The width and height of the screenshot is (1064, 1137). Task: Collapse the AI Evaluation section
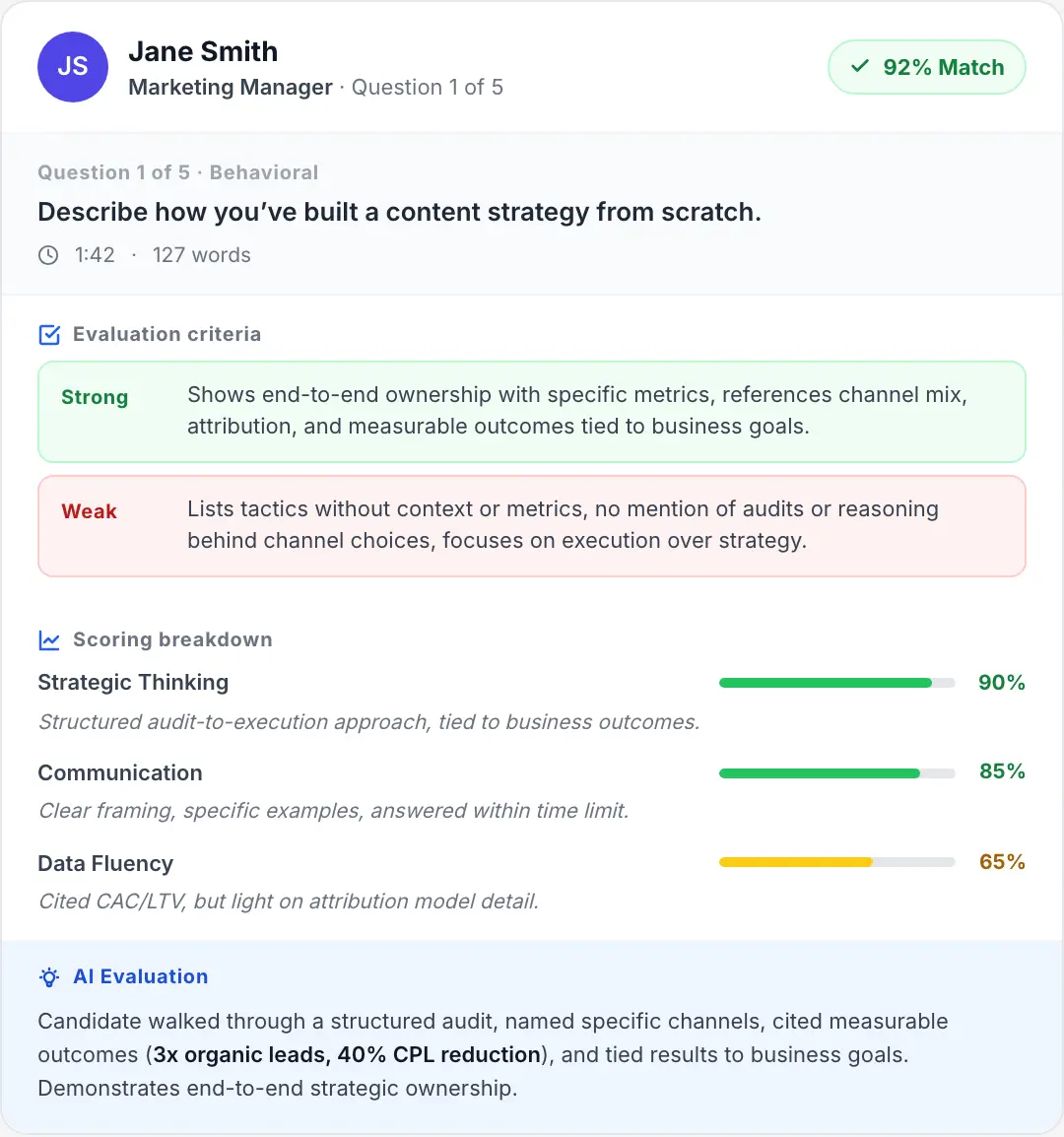[141, 976]
